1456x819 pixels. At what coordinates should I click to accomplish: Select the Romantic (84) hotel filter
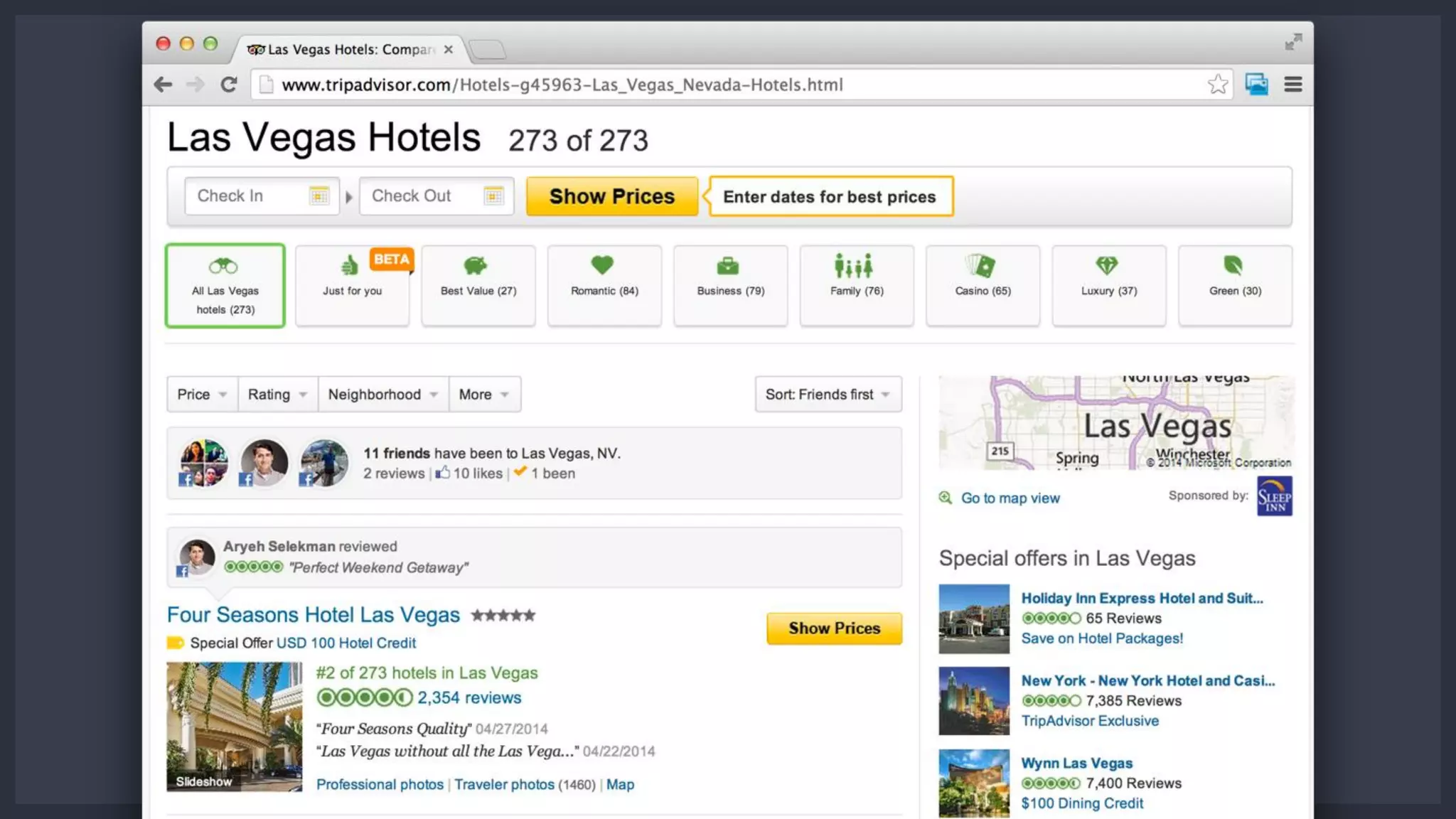click(604, 285)
